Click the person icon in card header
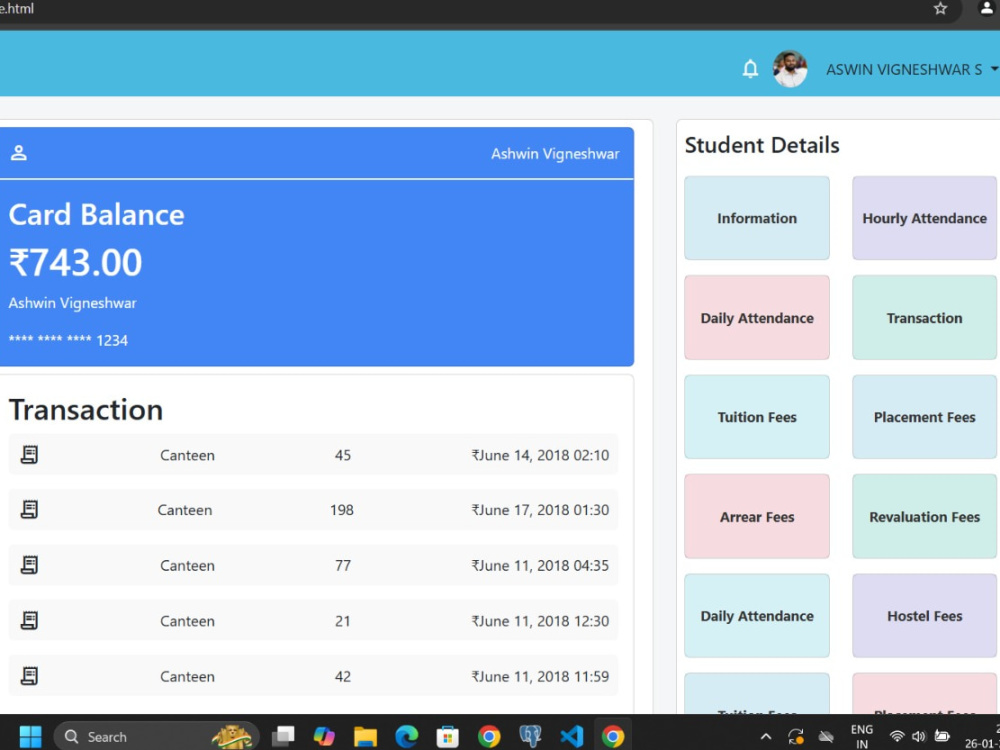1000x750 pixels. (18, 153)
